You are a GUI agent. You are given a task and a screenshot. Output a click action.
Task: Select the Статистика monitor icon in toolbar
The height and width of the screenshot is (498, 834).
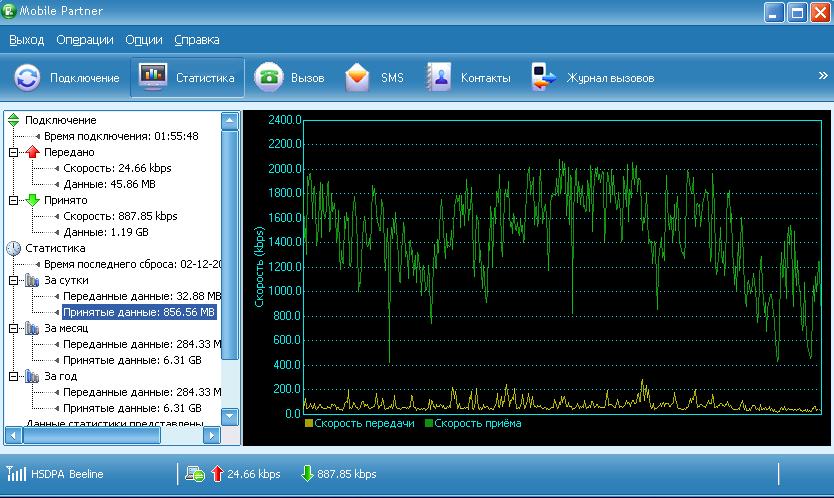pyautogui.click(x=153, y=78)
